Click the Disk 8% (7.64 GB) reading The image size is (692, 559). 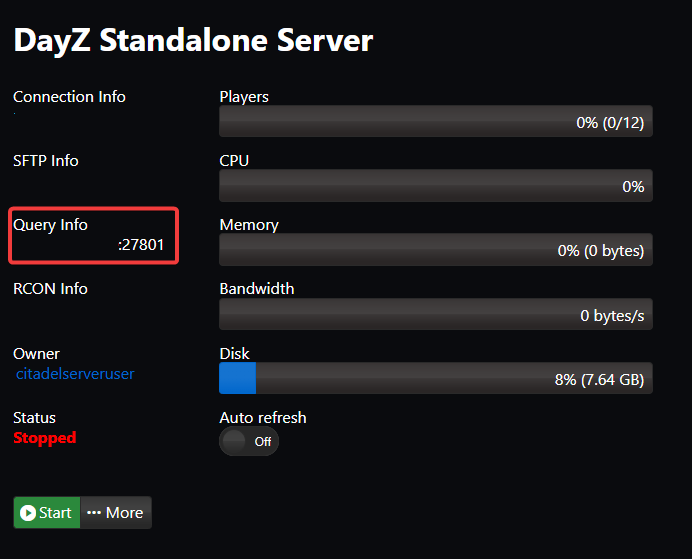tap(599, 379)
